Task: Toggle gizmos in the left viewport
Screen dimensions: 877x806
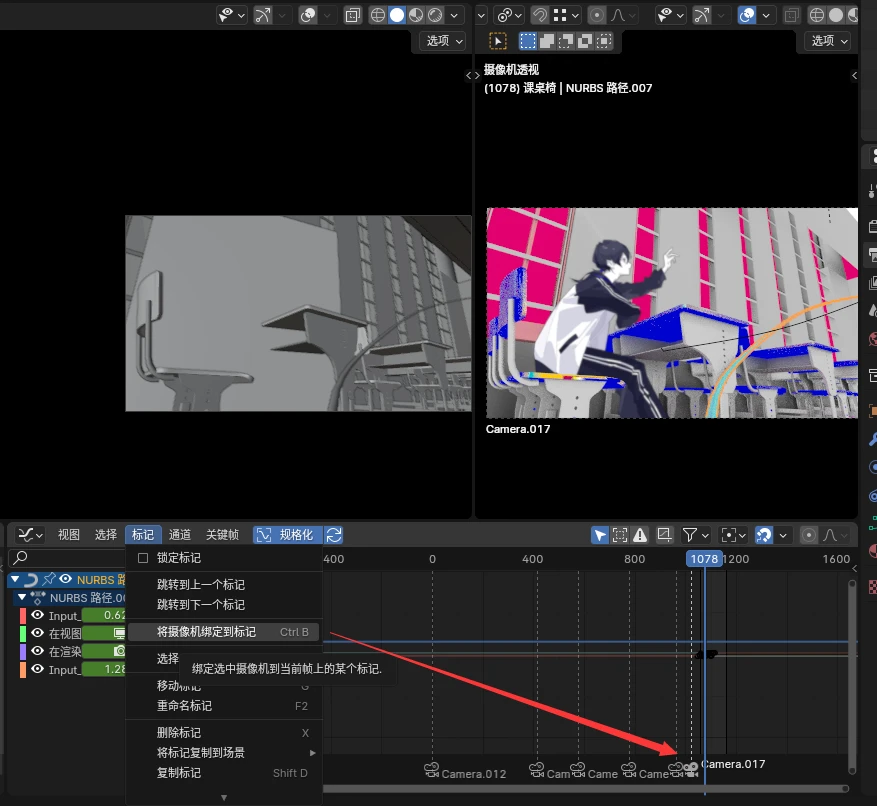Action: (263, 15)
